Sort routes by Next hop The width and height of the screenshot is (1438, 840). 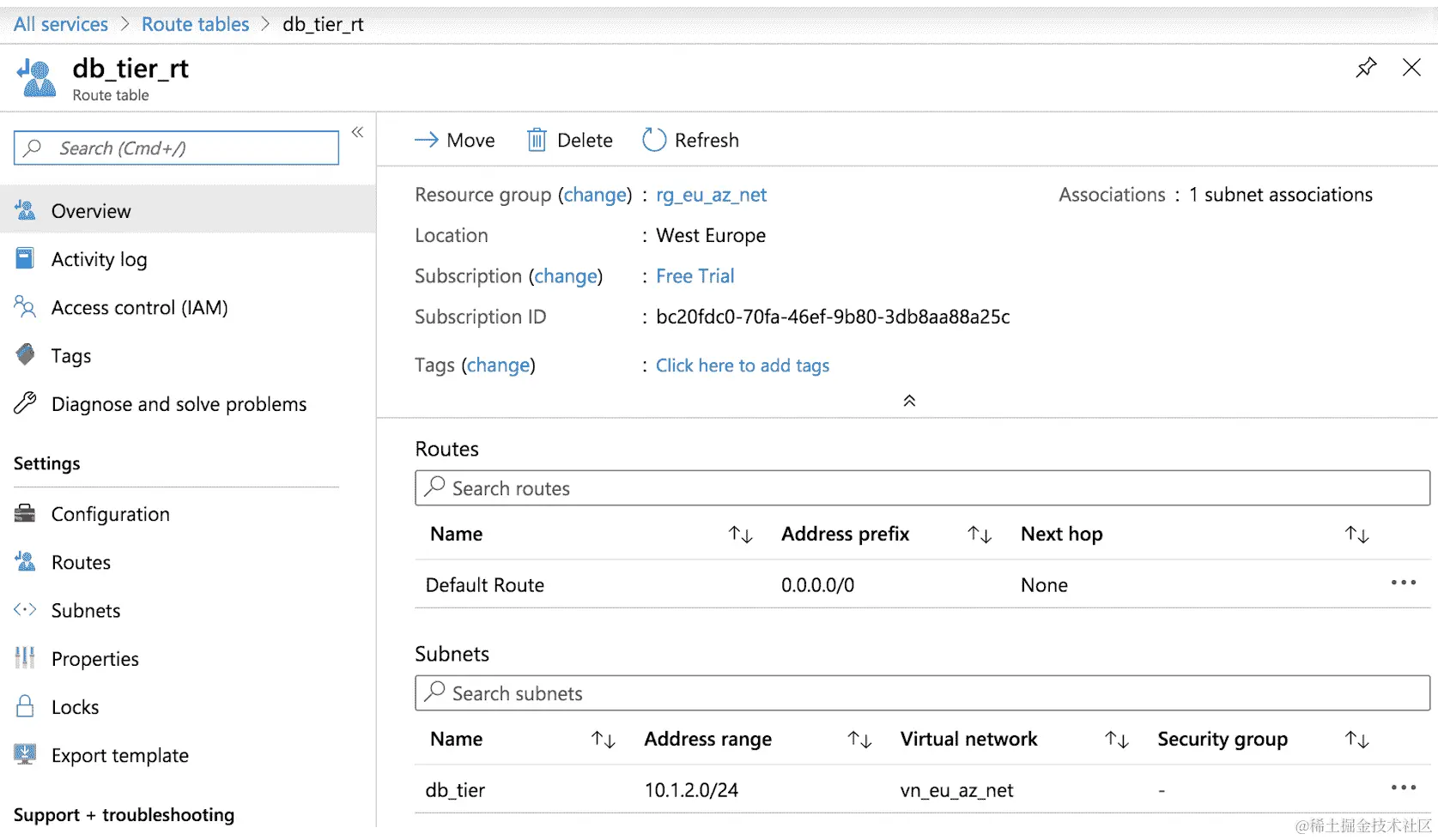pos(1356,535)
